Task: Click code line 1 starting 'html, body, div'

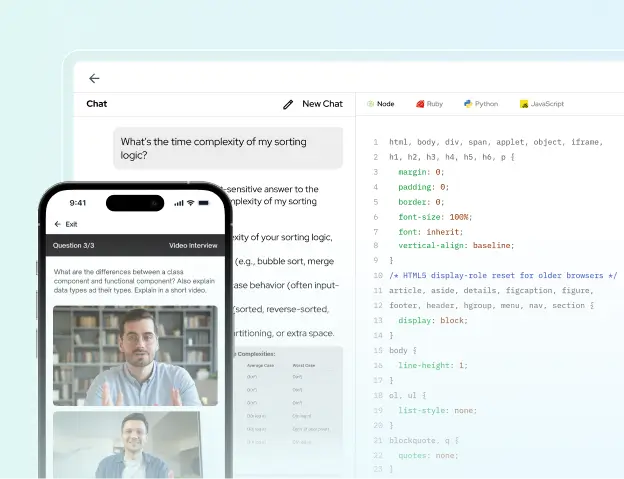Action: [496, 142]
